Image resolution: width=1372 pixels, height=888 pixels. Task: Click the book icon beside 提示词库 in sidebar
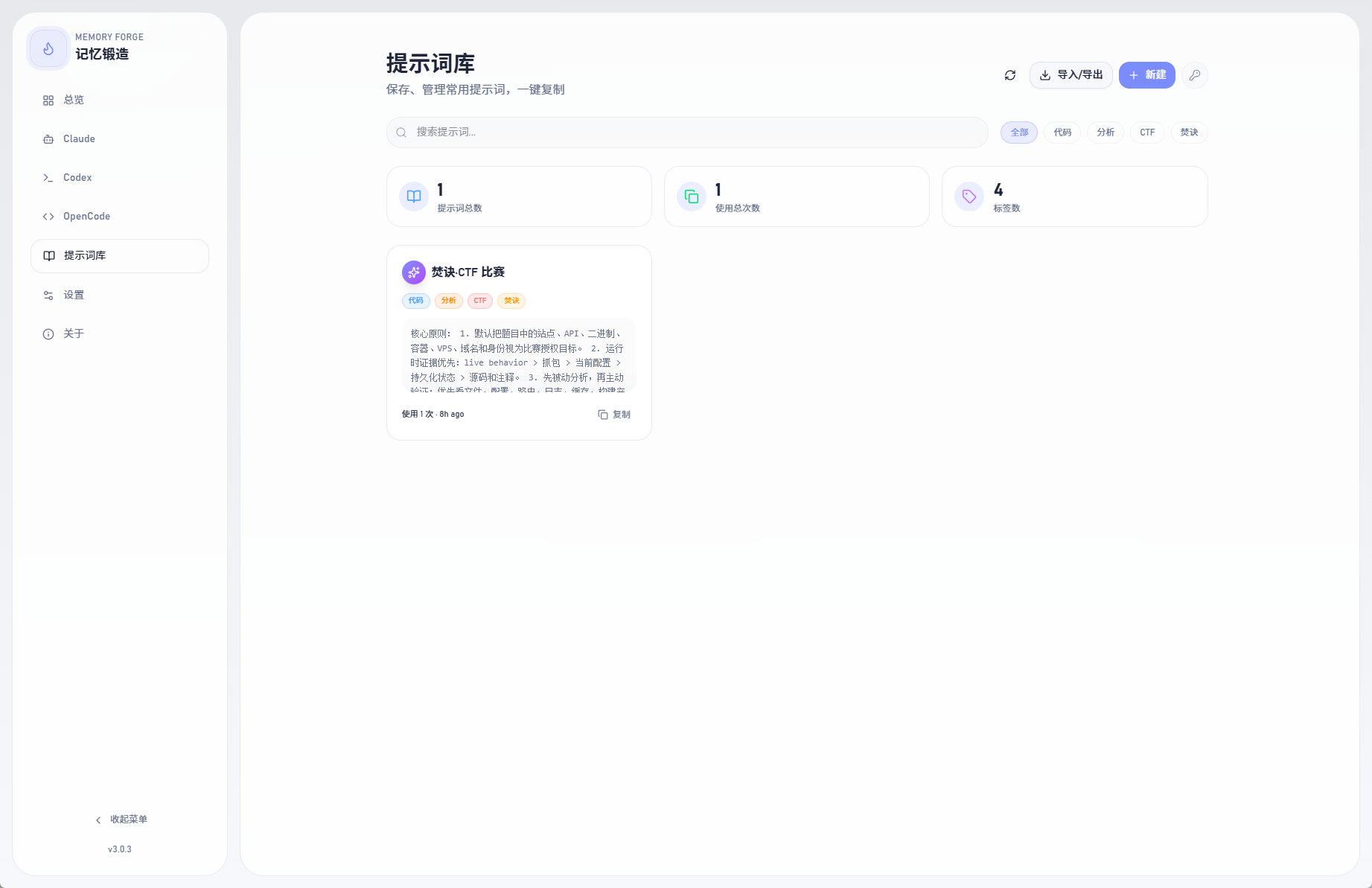(49, 256)
